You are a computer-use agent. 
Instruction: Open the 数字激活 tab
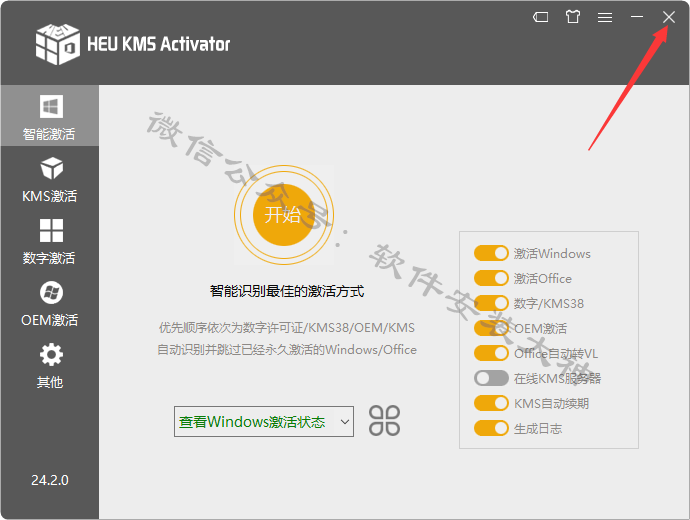point(50,242)
